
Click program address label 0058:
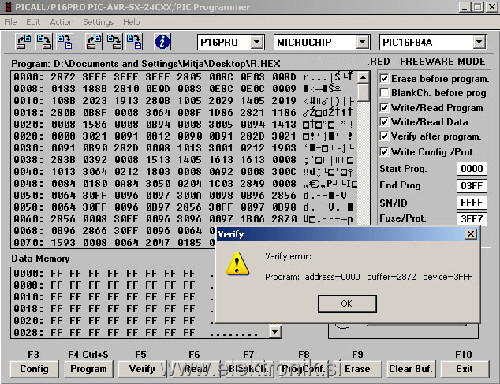(x=28, y=207)
